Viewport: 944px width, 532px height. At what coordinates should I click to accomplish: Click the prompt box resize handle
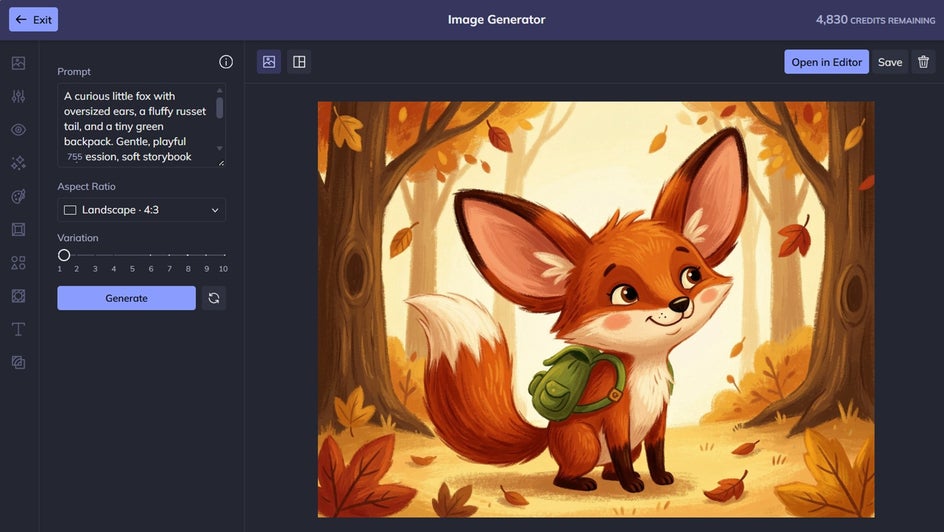221,162
